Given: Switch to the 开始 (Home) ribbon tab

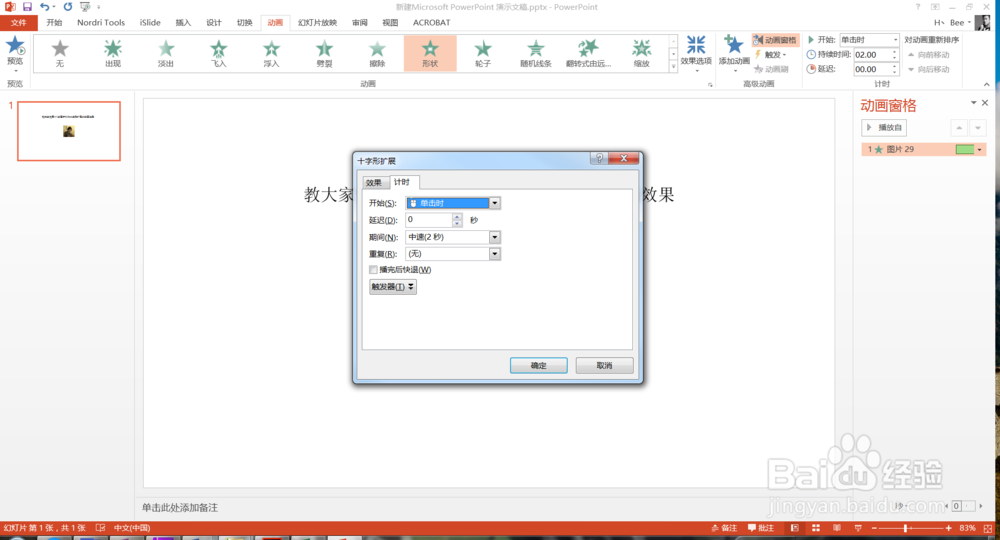Looking at the screenshot, I should tap(54, 22).
